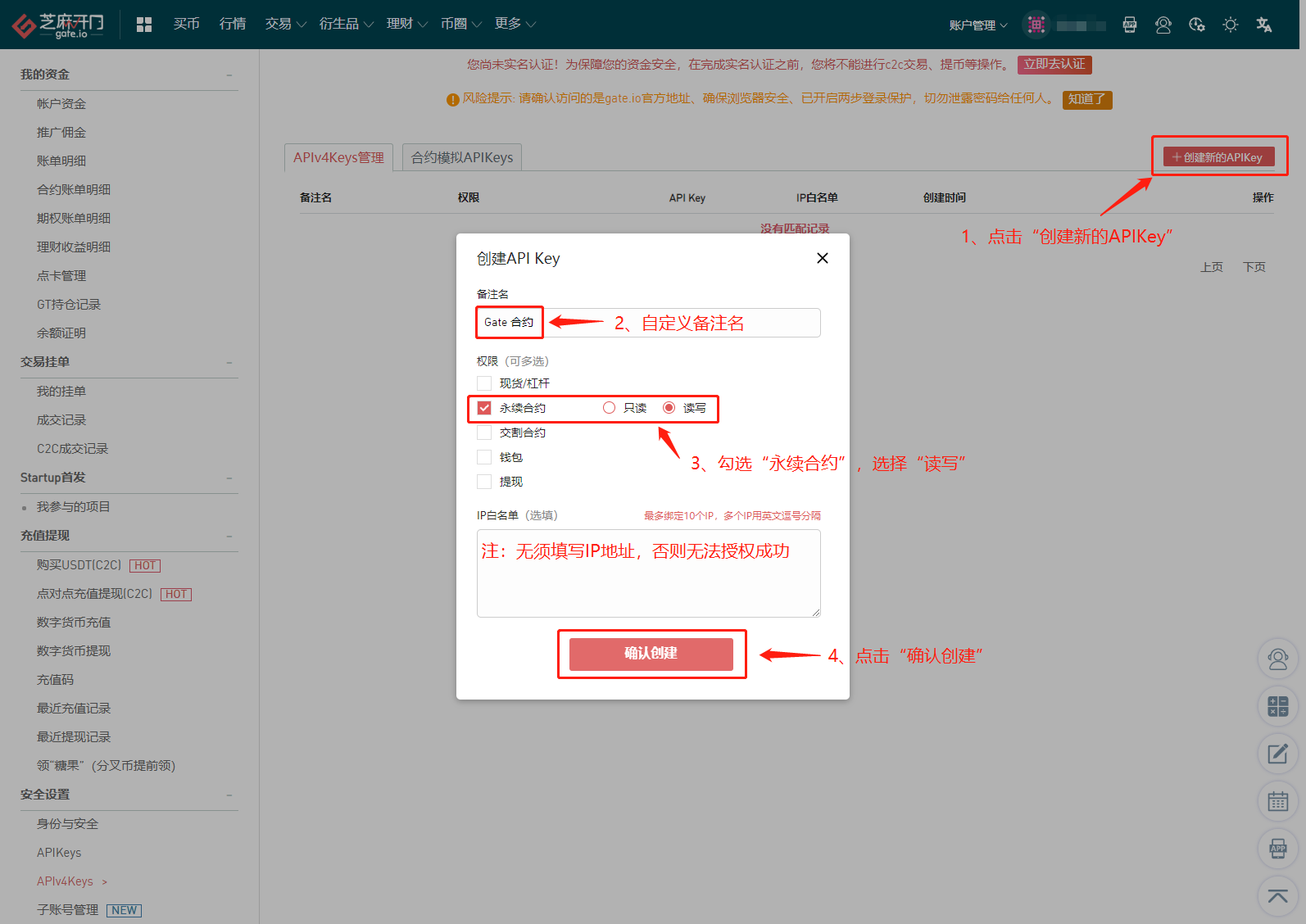This screenshot has width=1306, height=924.
Task: Open the APP download icon in header
Action: [1130, 25]
